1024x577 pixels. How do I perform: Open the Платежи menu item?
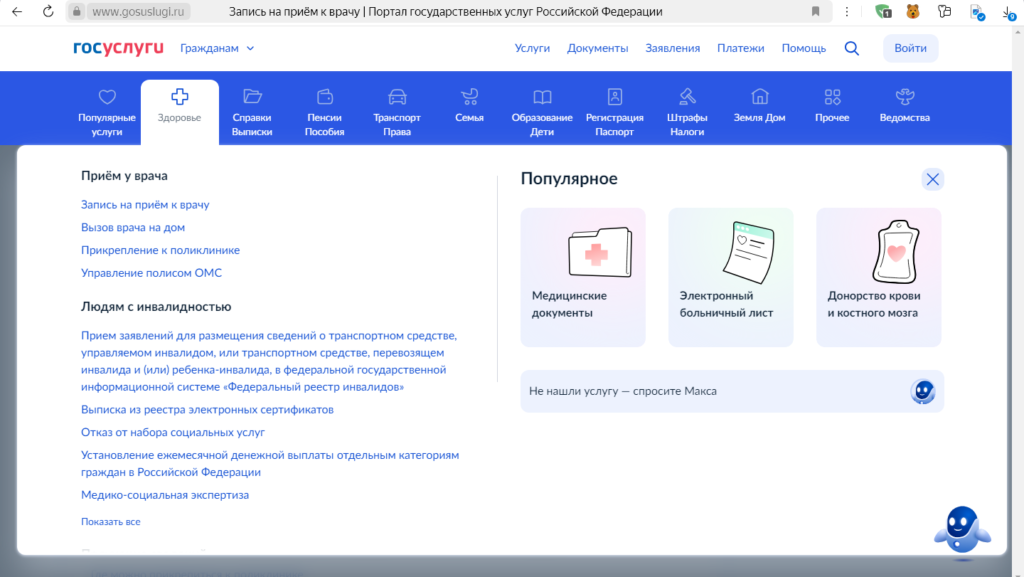click(740, 48)
